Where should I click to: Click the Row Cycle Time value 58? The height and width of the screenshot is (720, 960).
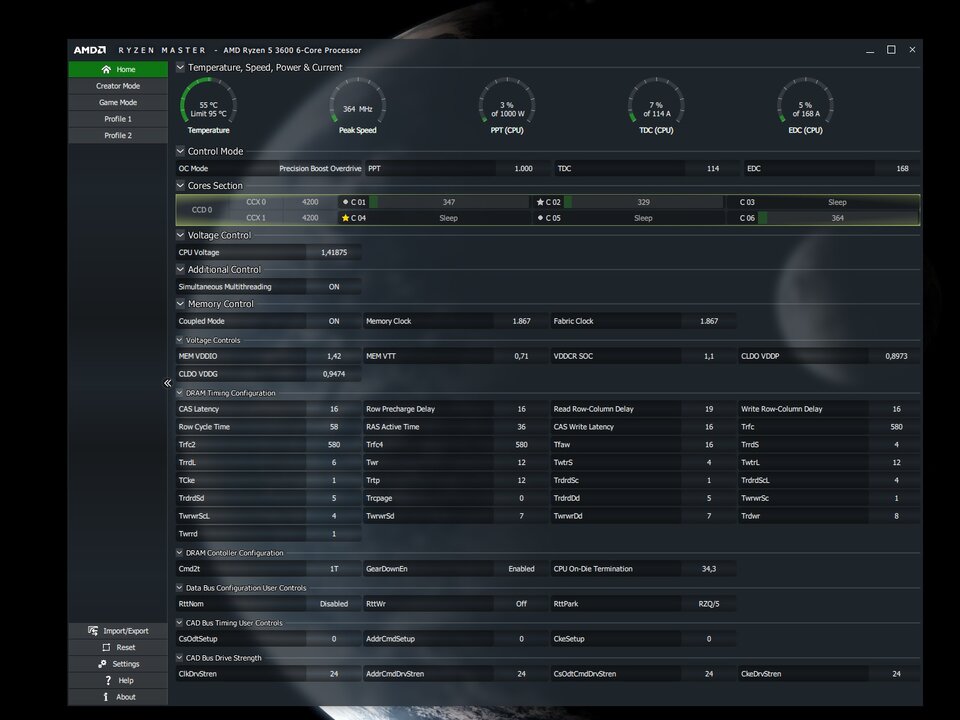[x=334, y=427]
